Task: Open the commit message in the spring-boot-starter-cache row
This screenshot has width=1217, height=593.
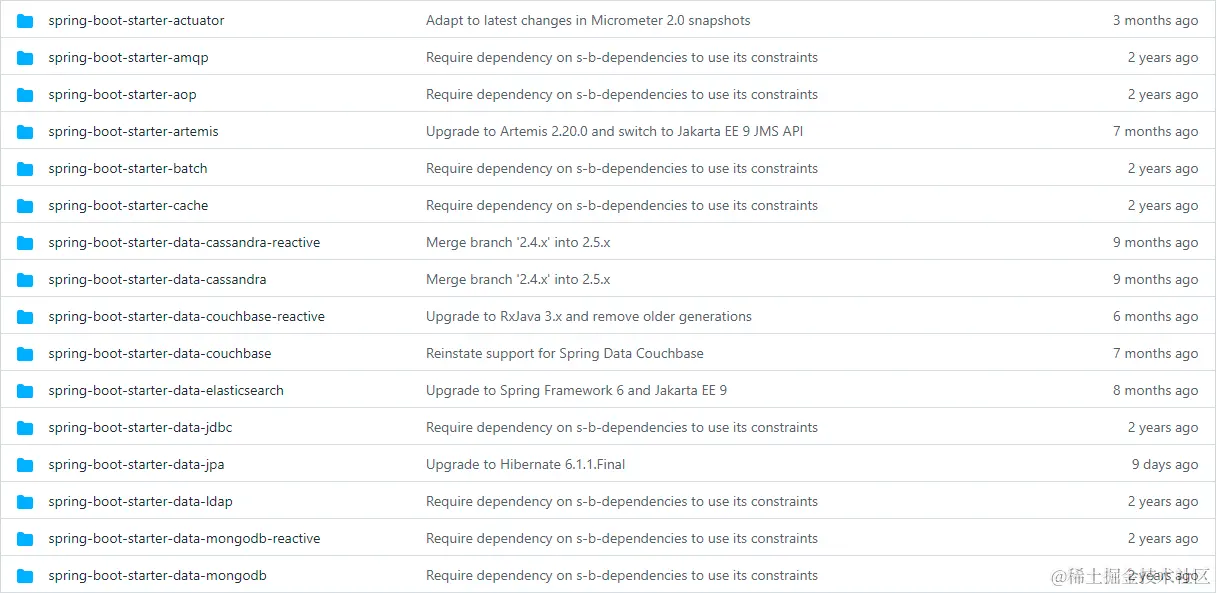Action: coord(622,206)
